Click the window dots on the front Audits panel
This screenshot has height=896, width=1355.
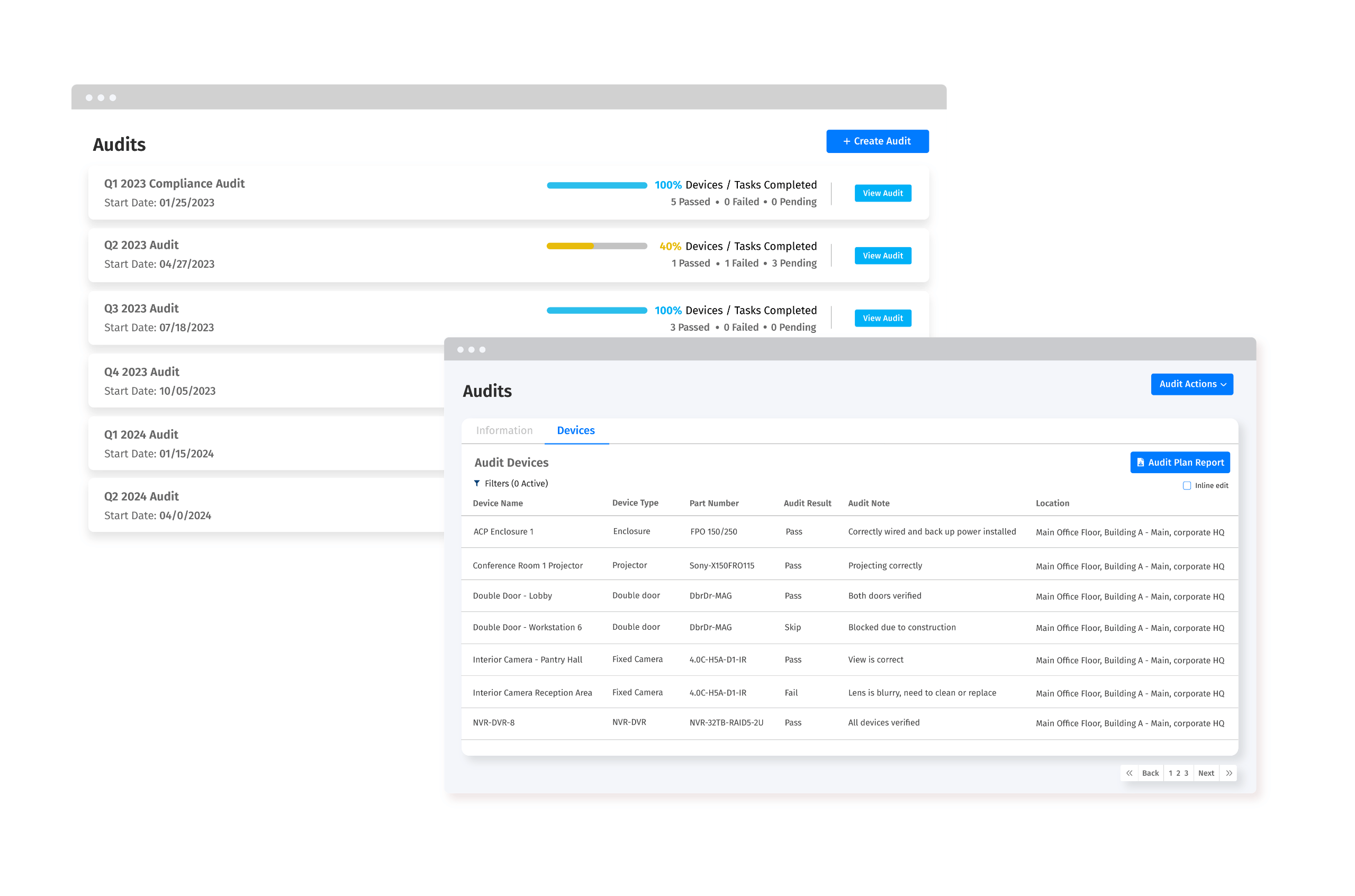[x=472, y=349]
